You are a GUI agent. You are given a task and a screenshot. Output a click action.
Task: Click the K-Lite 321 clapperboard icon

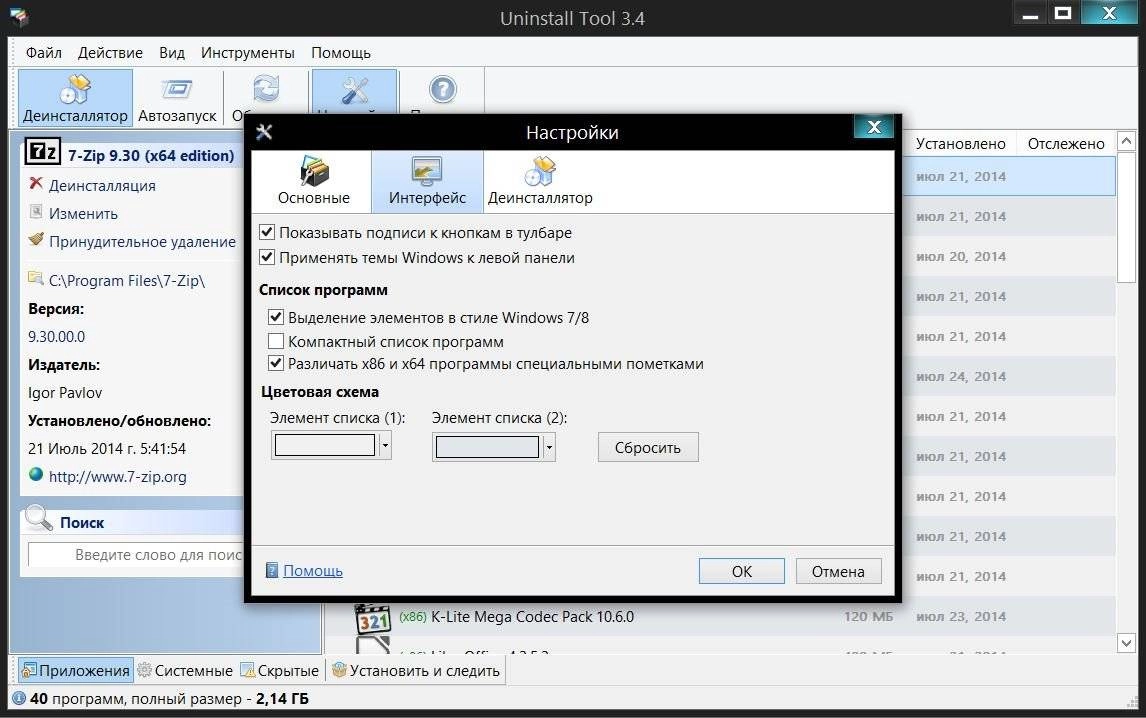point(373,618)
